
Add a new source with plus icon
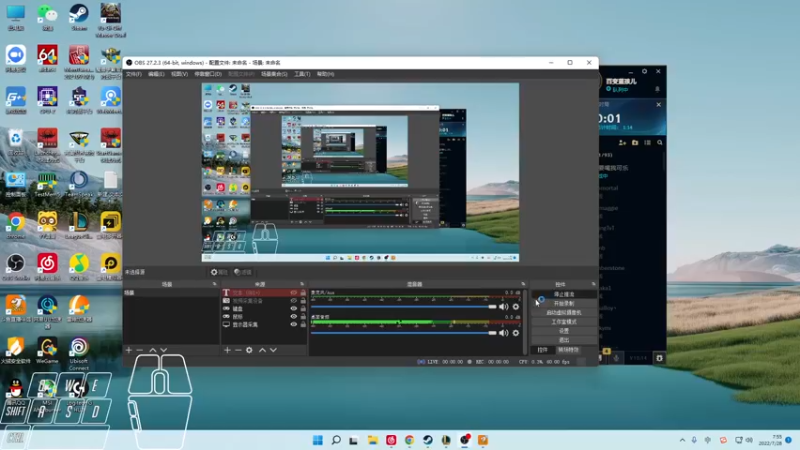coord(227,350)
